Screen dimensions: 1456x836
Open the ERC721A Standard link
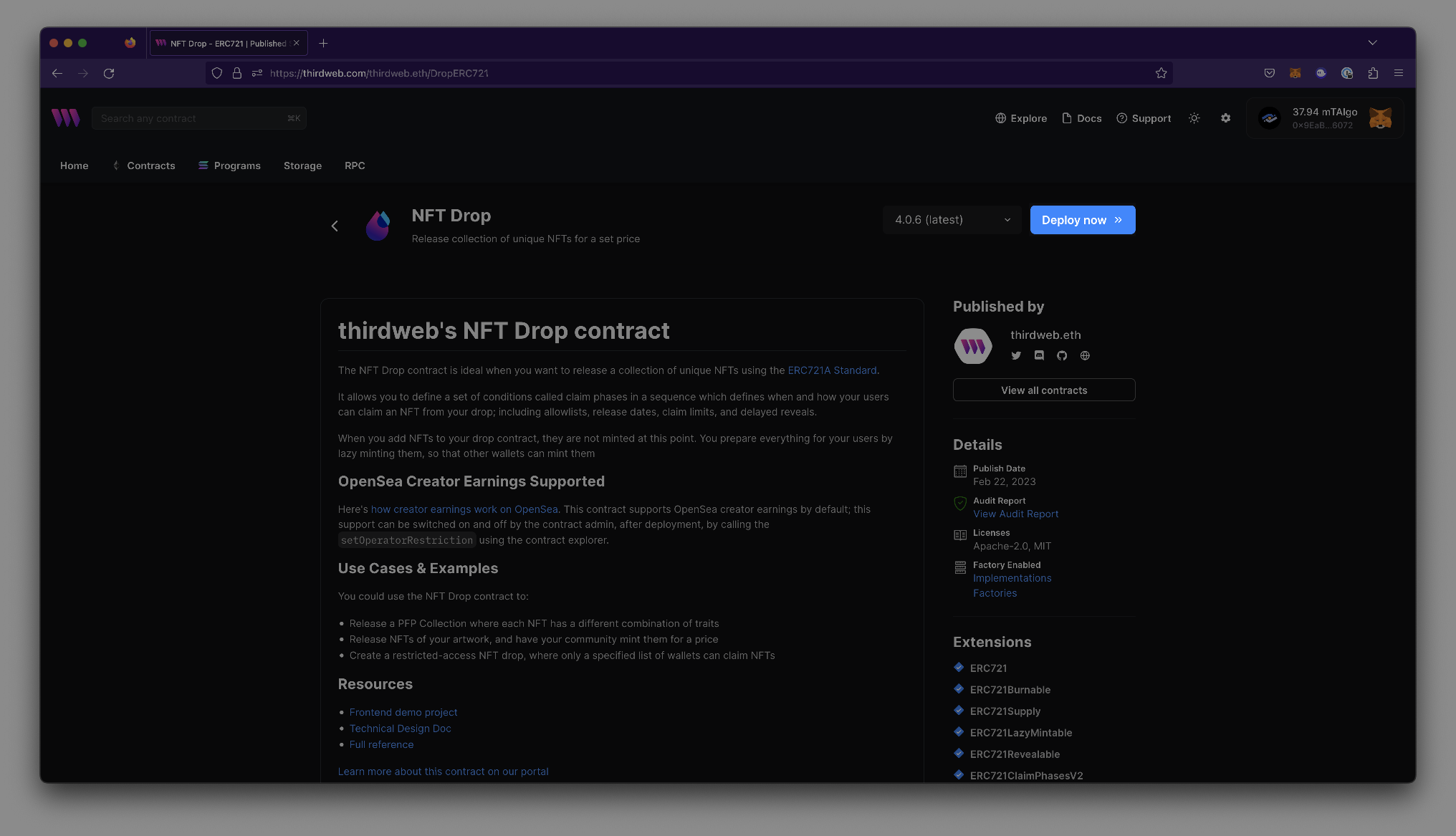coord(832,370)
